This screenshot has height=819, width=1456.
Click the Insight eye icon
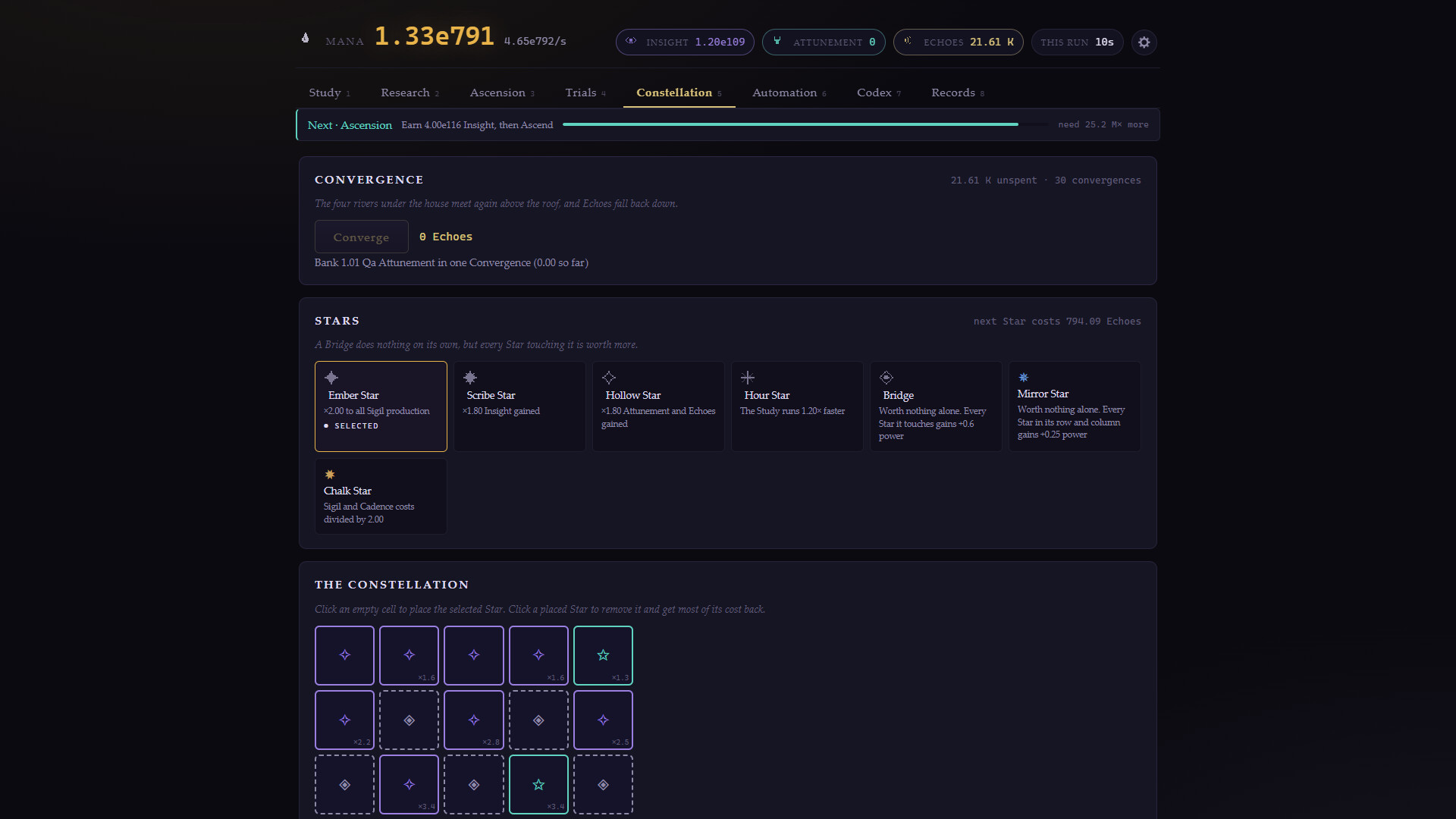pyautogui.click(x=631, y=41)
